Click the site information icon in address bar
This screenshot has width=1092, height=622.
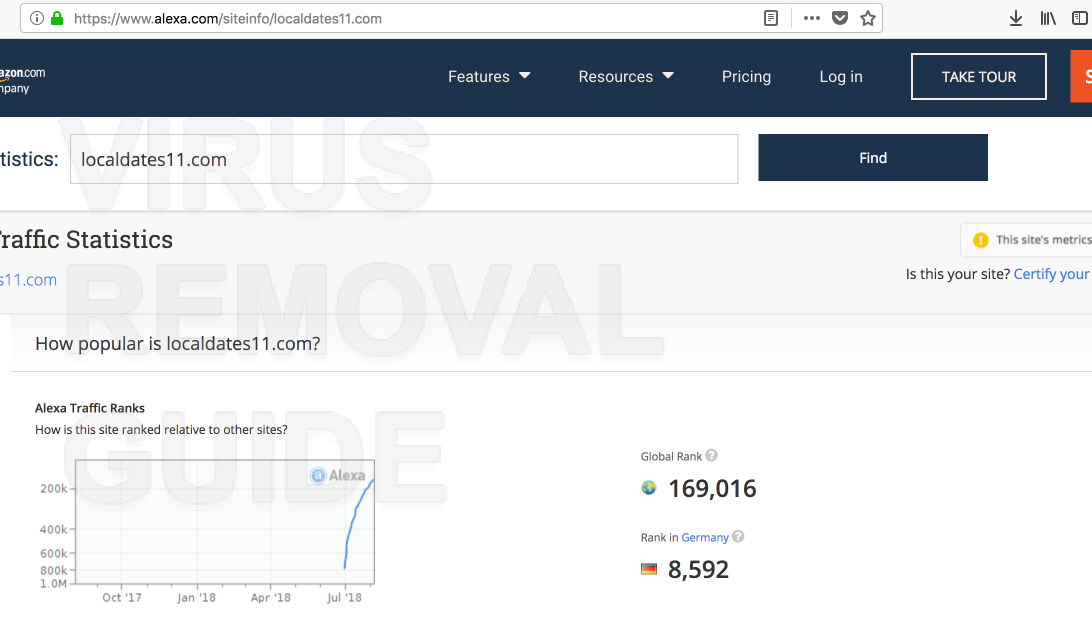click(37, 19)
